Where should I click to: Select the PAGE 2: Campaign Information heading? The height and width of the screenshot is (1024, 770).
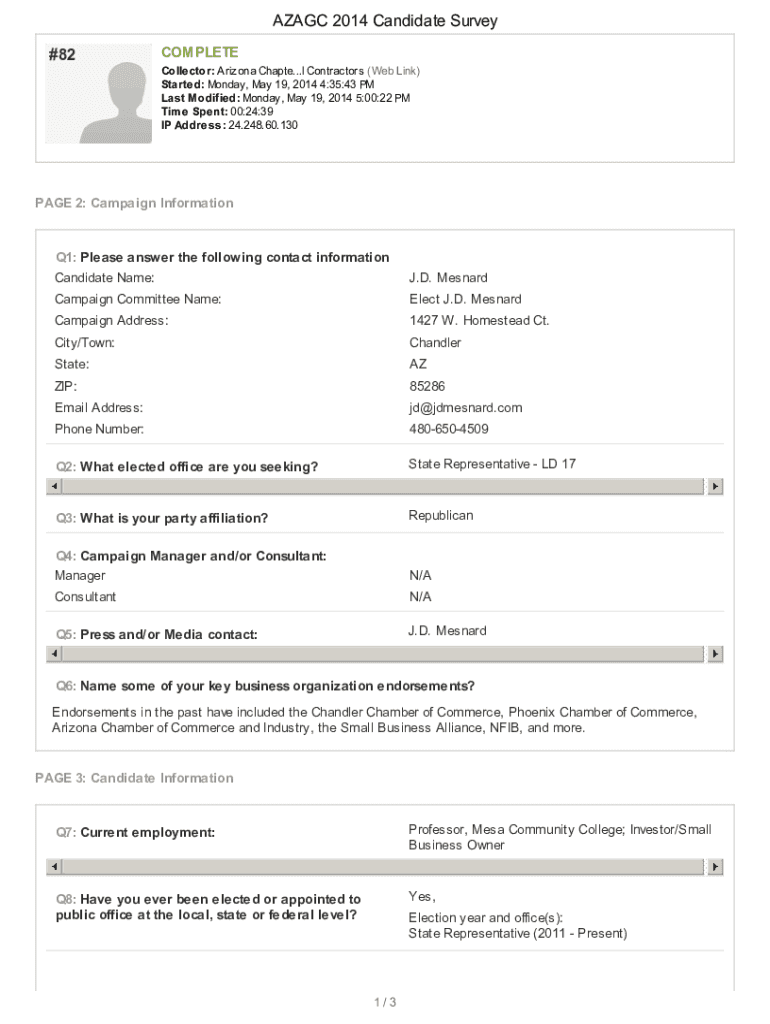tap(134, 203)
